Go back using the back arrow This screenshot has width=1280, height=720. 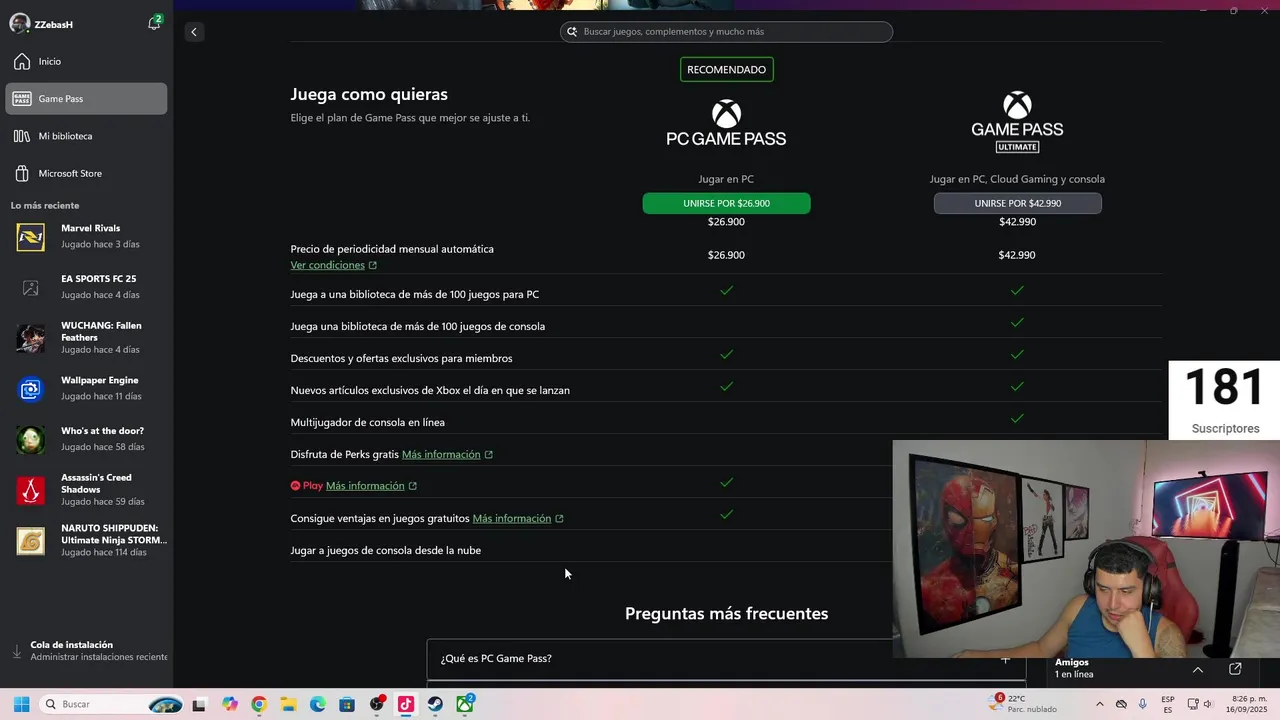pos(194,32)
